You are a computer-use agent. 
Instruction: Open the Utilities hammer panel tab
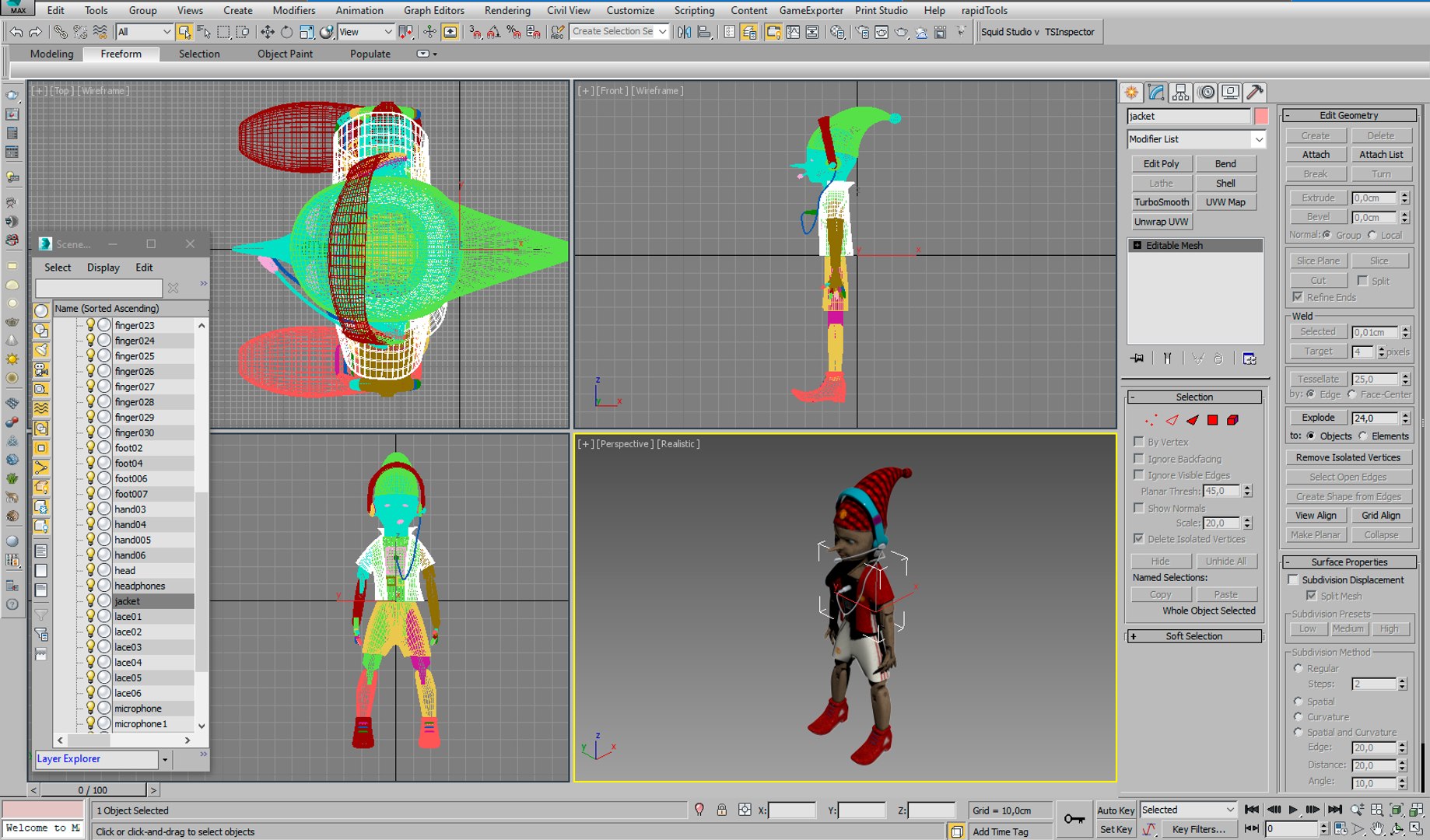(1254, 93)
